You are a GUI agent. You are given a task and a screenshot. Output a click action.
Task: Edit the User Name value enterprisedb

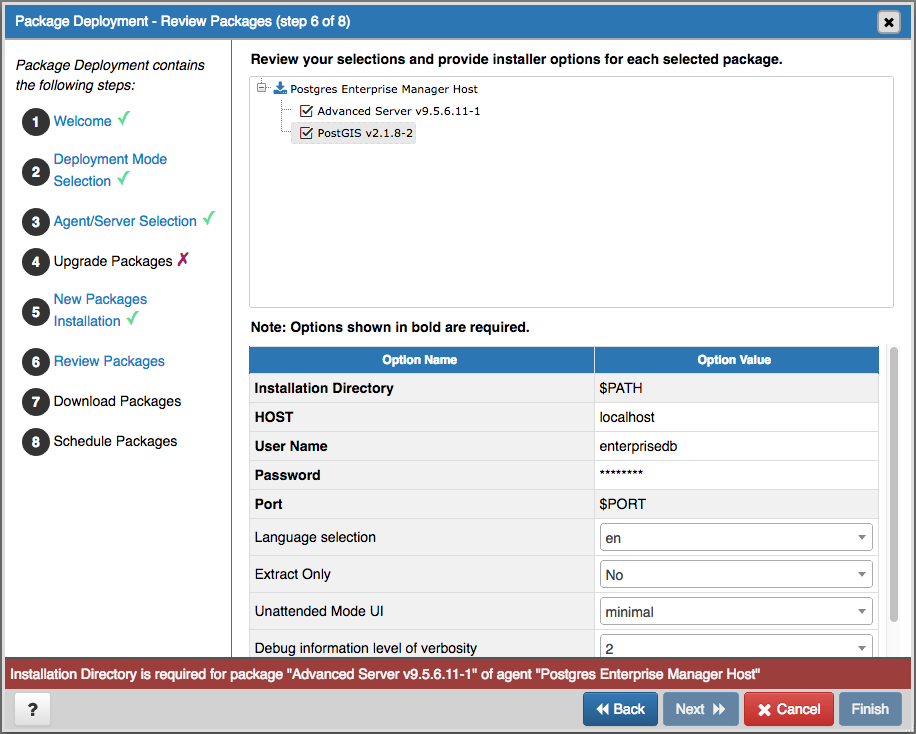(736, 446)
